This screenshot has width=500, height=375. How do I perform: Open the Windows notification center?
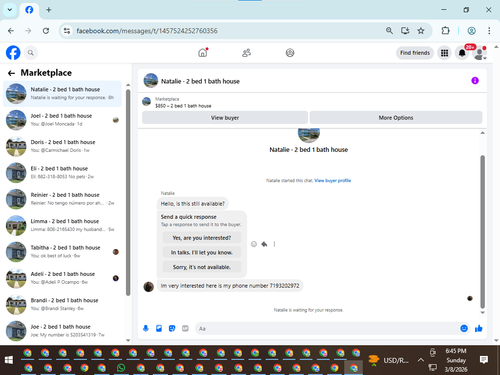click(x=484, y=360)
